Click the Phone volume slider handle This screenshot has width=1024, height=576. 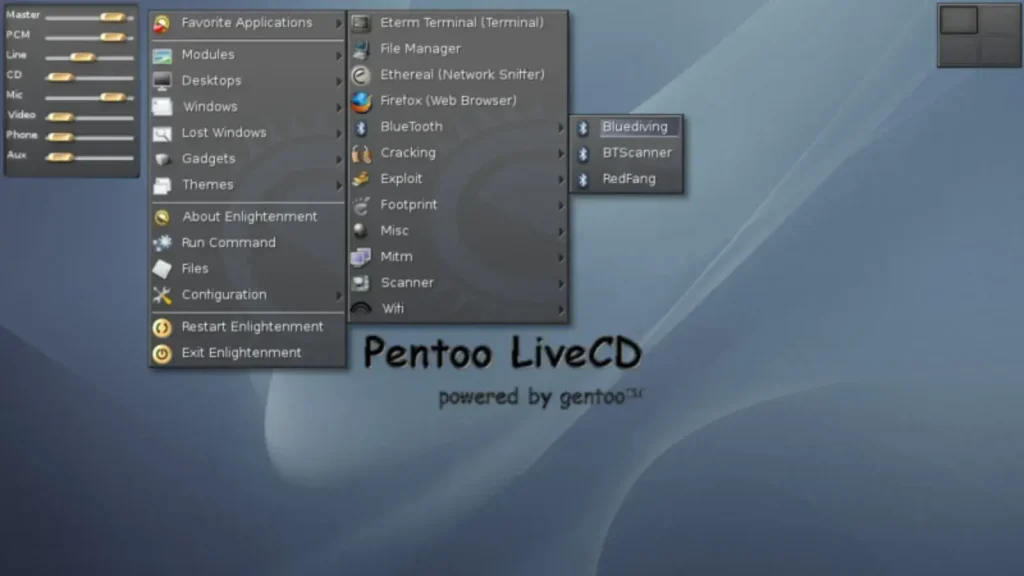click(60, 137)
